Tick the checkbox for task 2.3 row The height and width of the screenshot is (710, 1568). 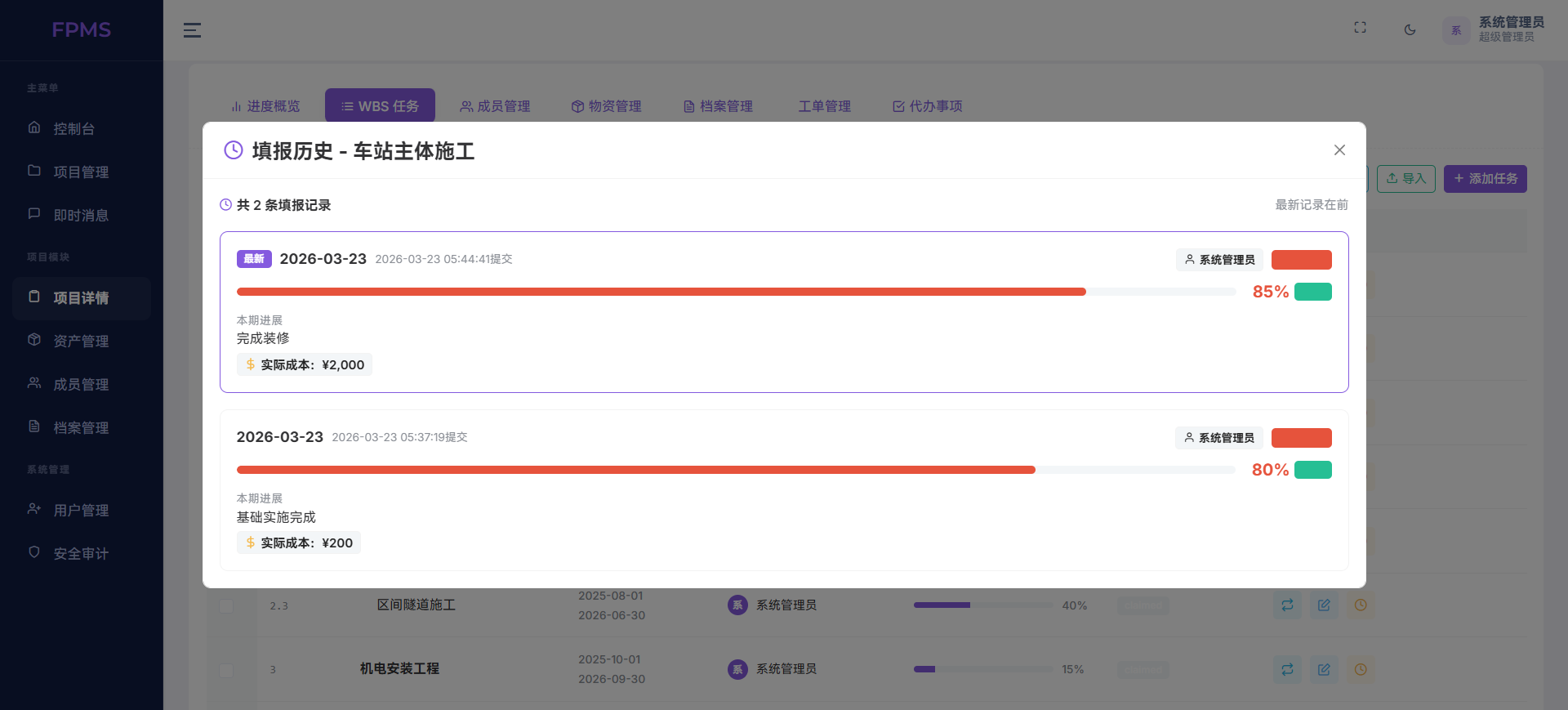(x=226, y=606)
